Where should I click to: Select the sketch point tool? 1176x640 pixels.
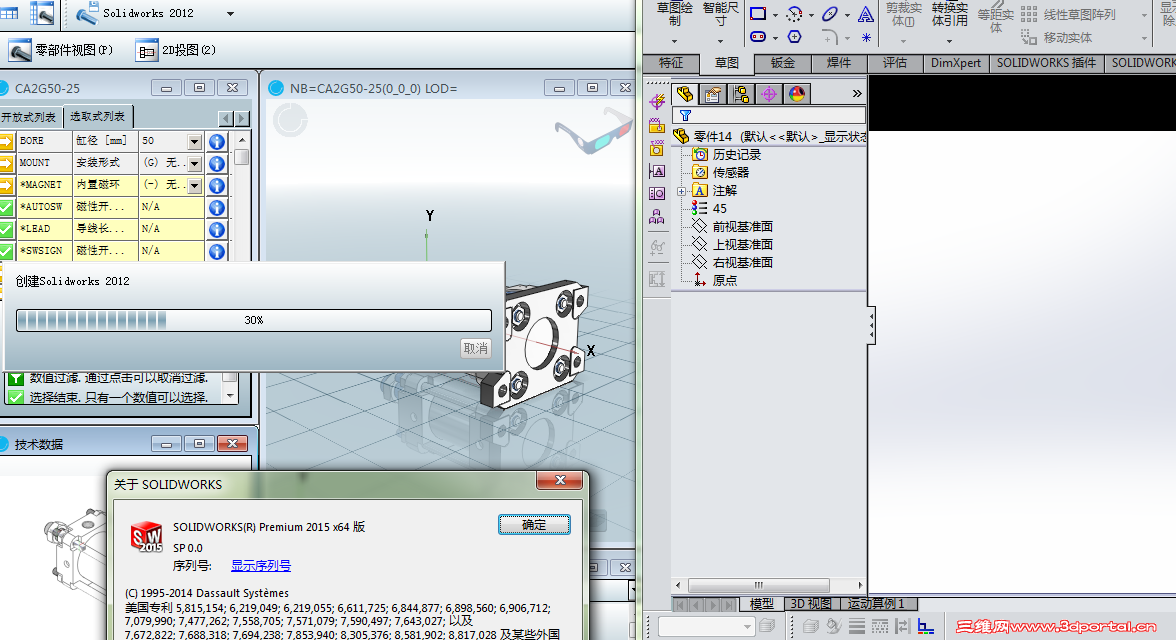(866, 38)
